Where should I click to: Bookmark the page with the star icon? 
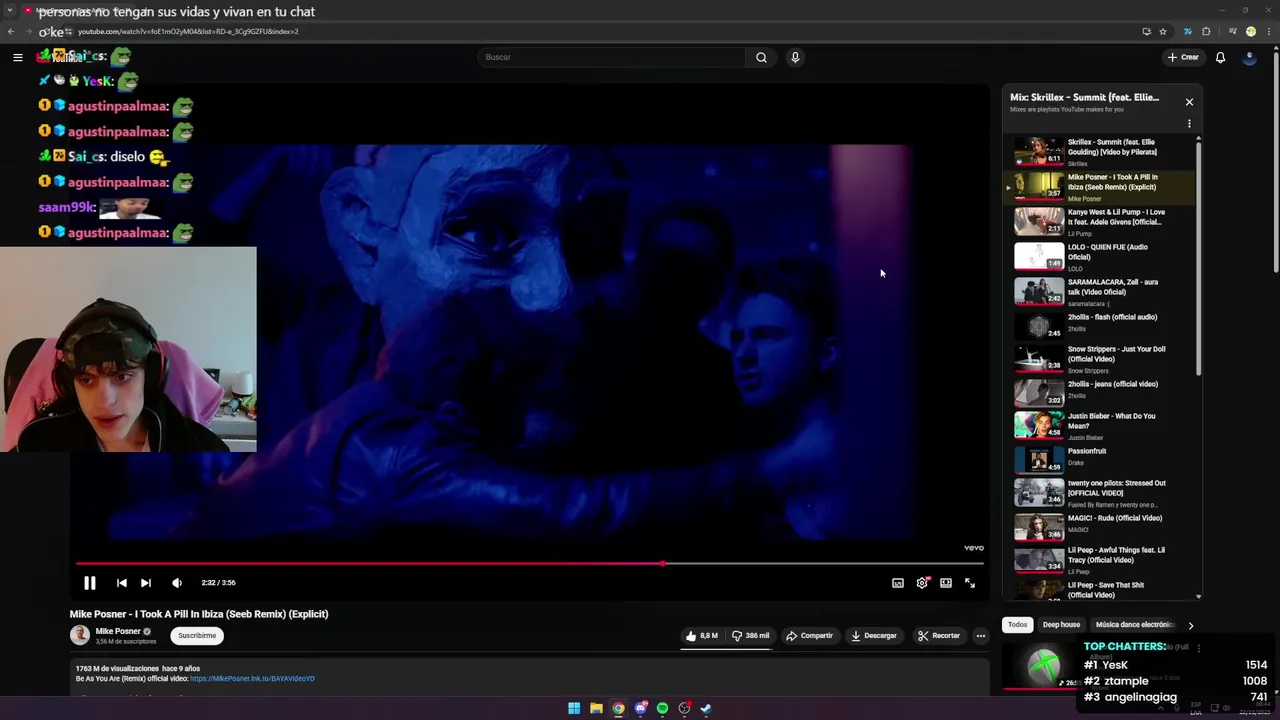pyautogui.click(x=1163, y=31)
